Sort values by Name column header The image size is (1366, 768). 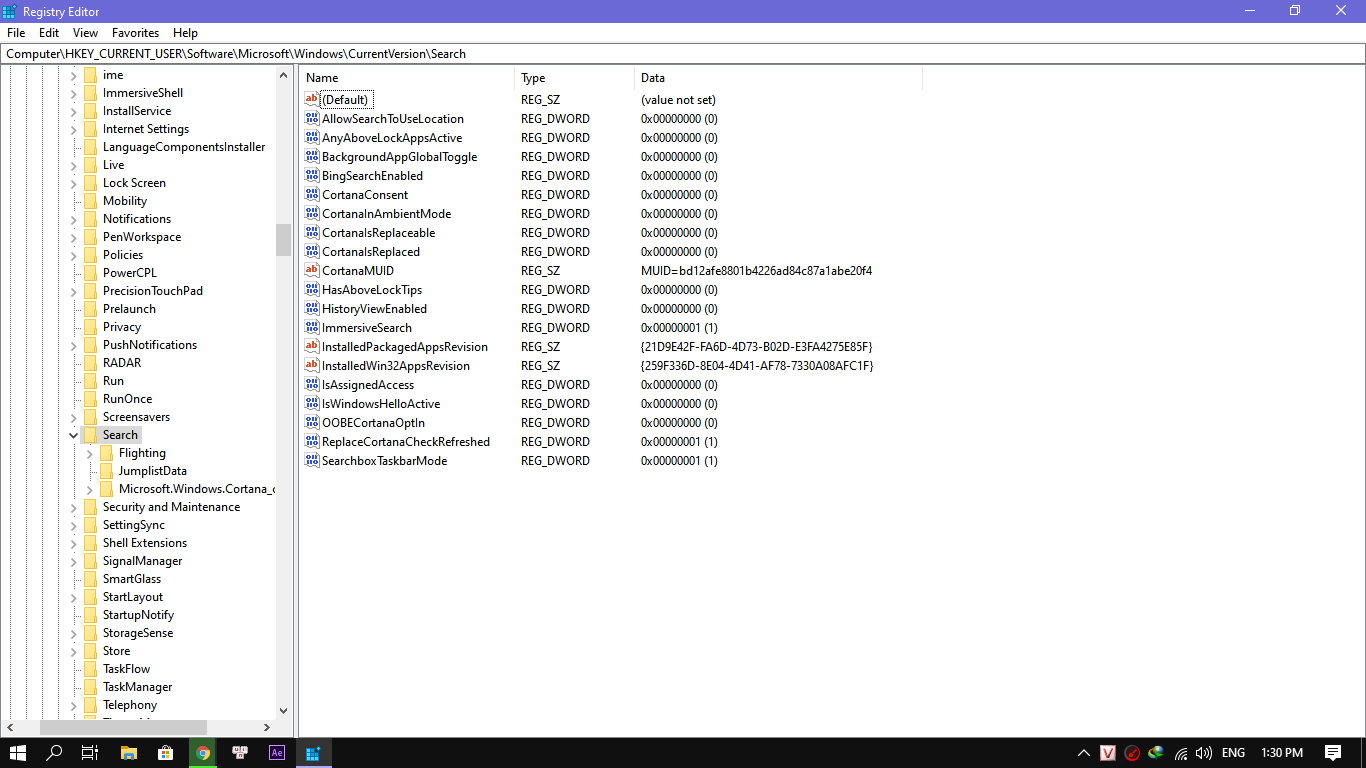tap(407, 78)
